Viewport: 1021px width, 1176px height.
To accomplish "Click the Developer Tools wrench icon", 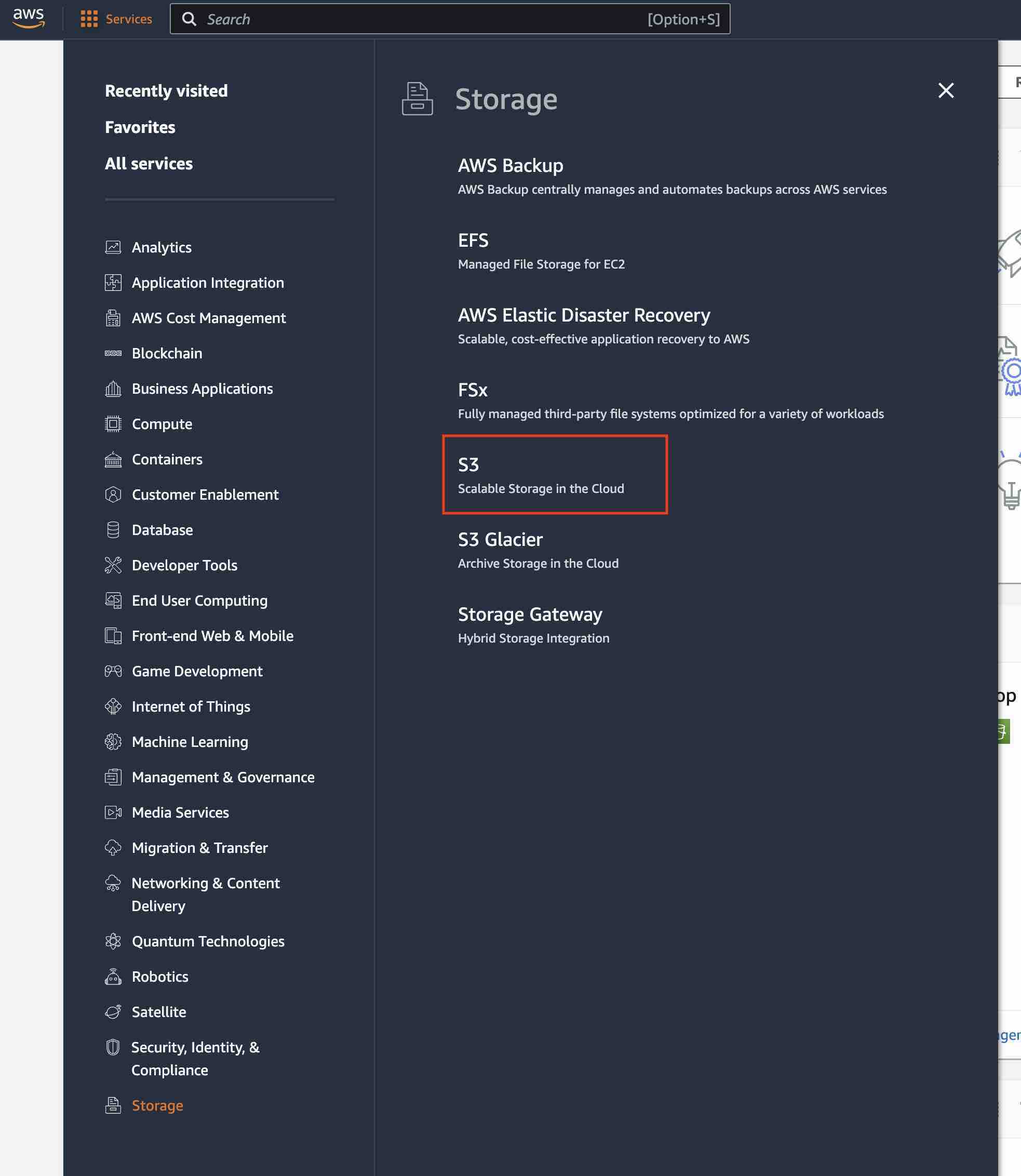I will (x=113, y=565).
